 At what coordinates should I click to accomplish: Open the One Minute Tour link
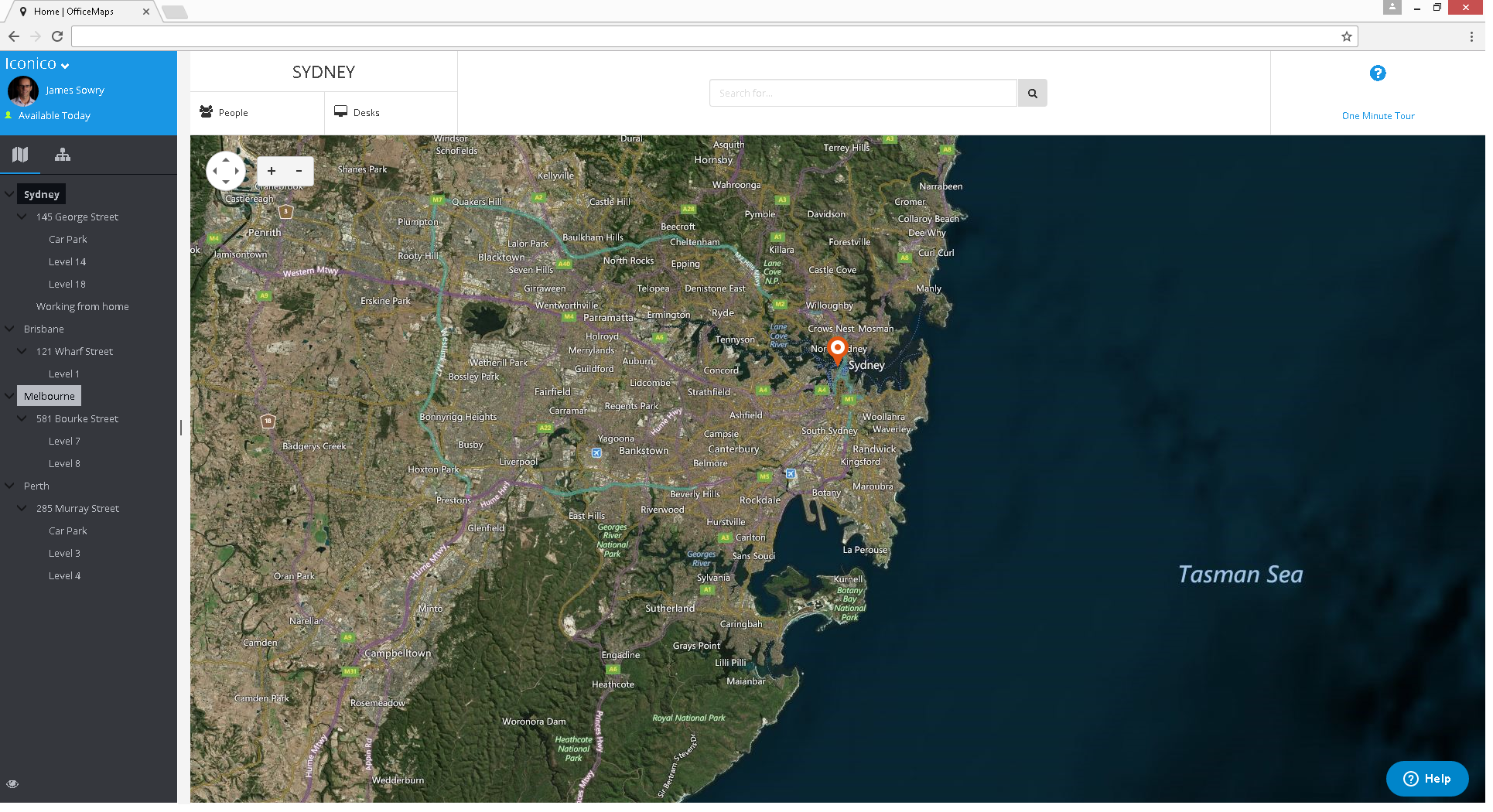[x=1378, y=115]
